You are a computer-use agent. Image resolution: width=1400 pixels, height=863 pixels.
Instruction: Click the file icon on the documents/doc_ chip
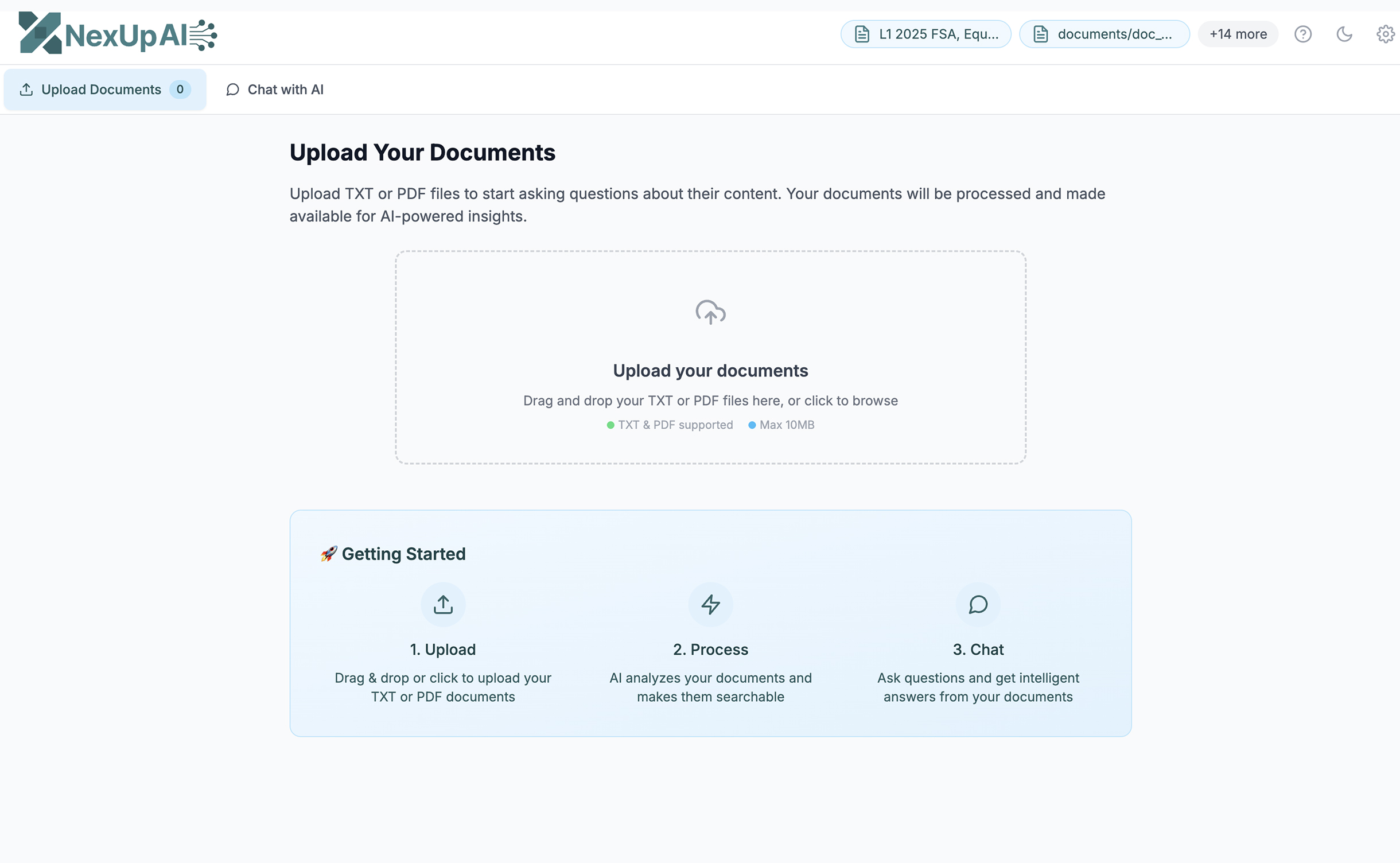click(x=1041, y=34)
